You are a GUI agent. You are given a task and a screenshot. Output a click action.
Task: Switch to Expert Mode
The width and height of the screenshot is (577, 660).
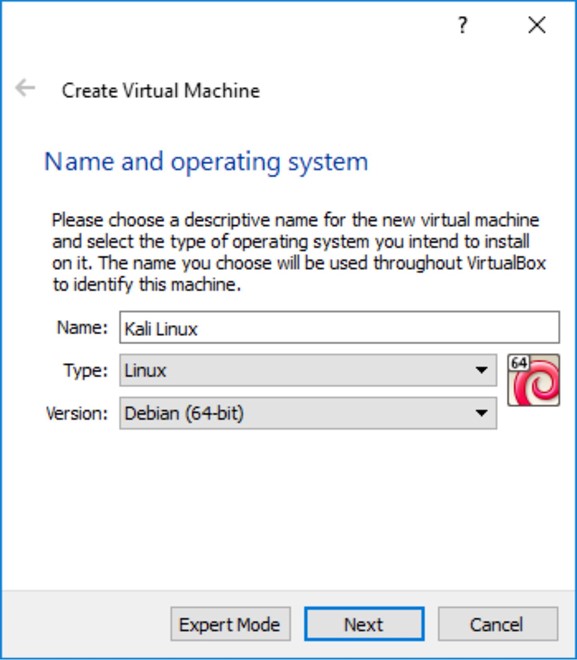[x=231, y=624]
